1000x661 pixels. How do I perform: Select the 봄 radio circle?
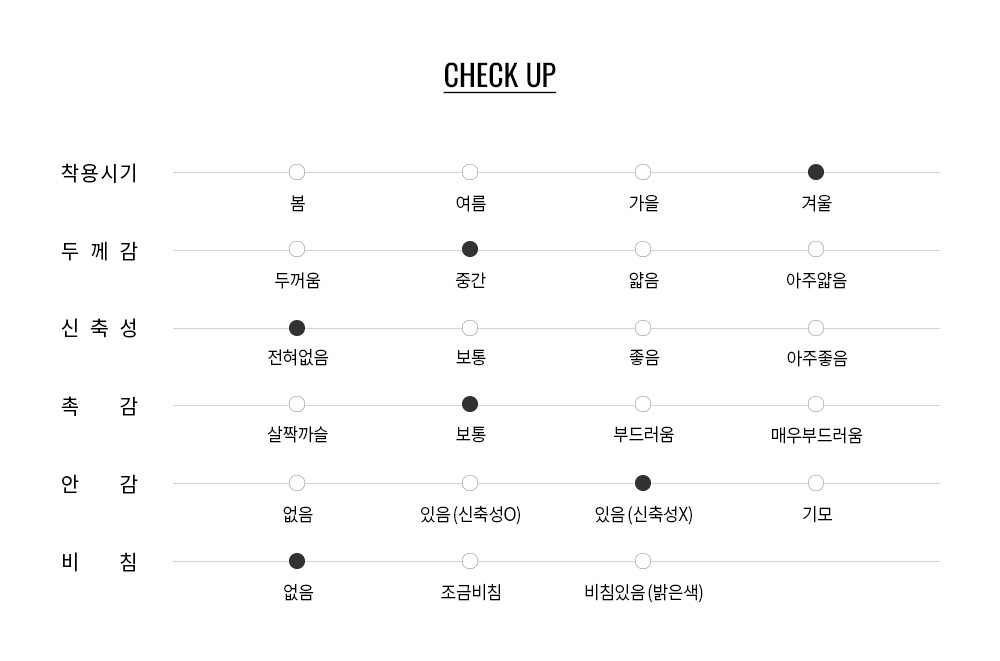coord(297,172)
